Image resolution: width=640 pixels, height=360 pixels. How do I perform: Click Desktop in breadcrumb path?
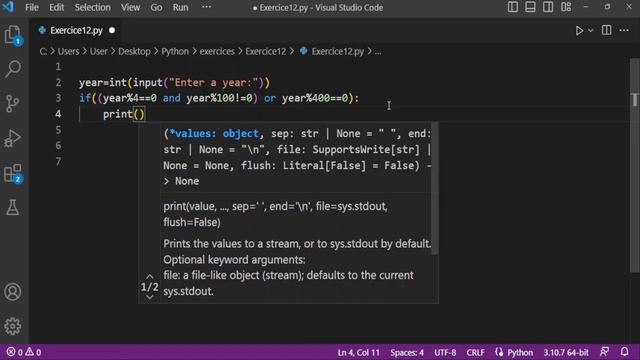coord(134,51)
